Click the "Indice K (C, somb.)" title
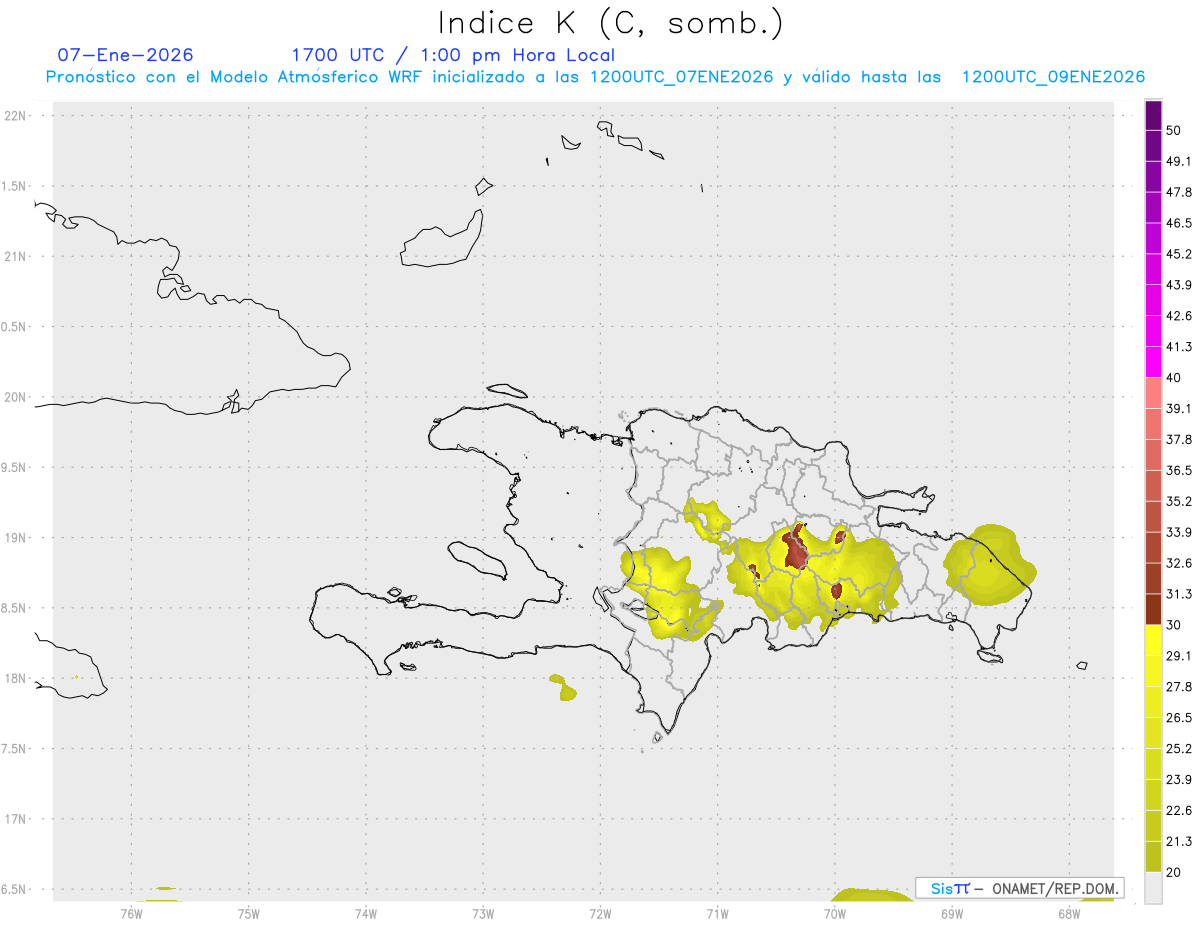This screenshot has height=927, width=1200. [x=611, y=24]
